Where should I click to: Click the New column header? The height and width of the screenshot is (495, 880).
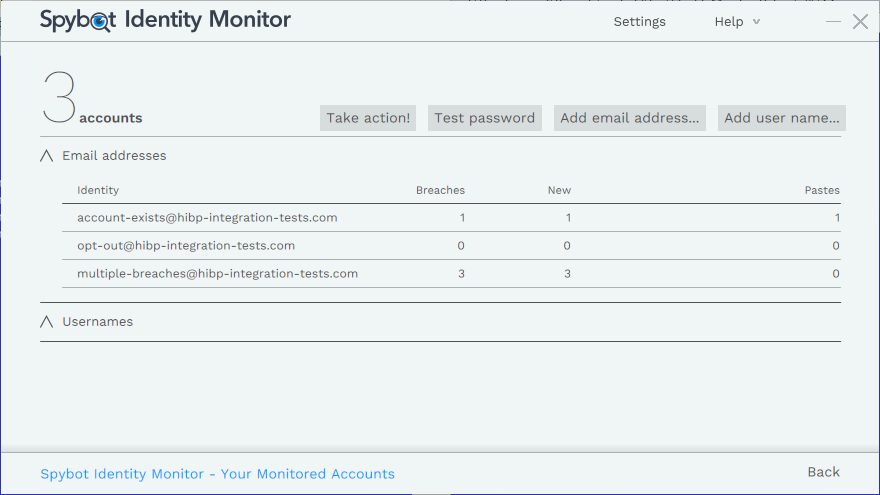[560, 190]
